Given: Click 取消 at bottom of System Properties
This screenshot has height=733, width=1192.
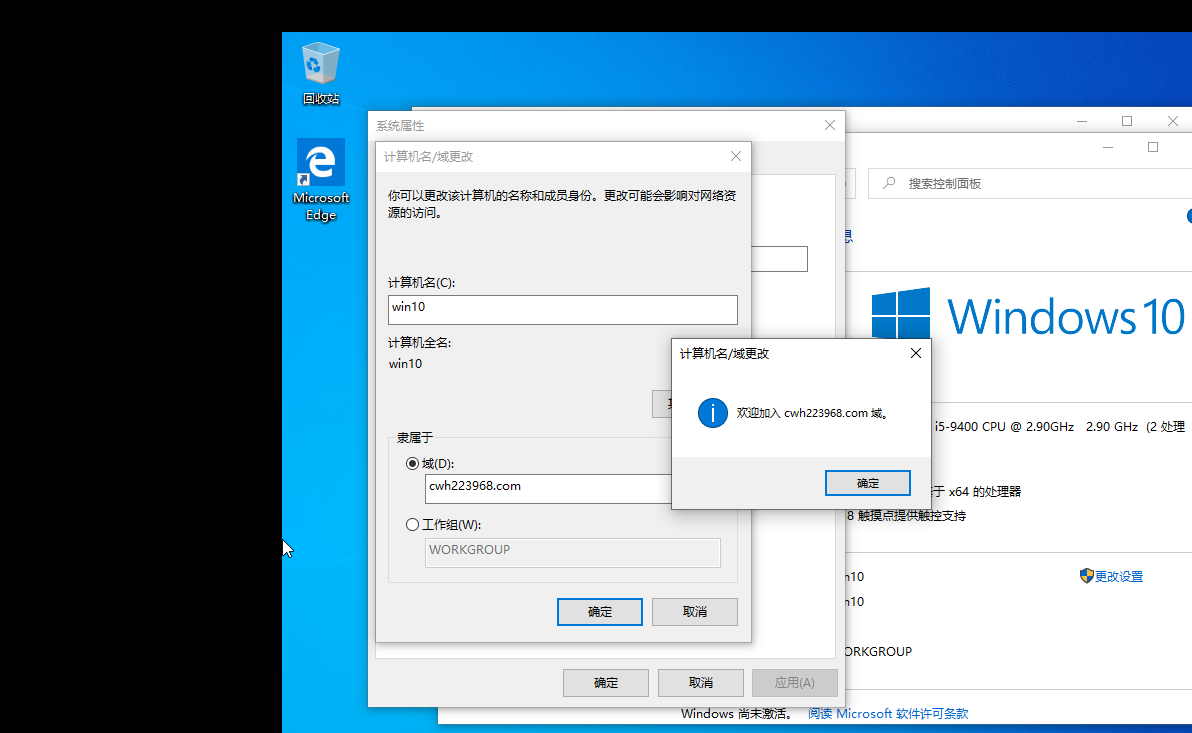Looking at the screenshot, I should click(701, 683).
